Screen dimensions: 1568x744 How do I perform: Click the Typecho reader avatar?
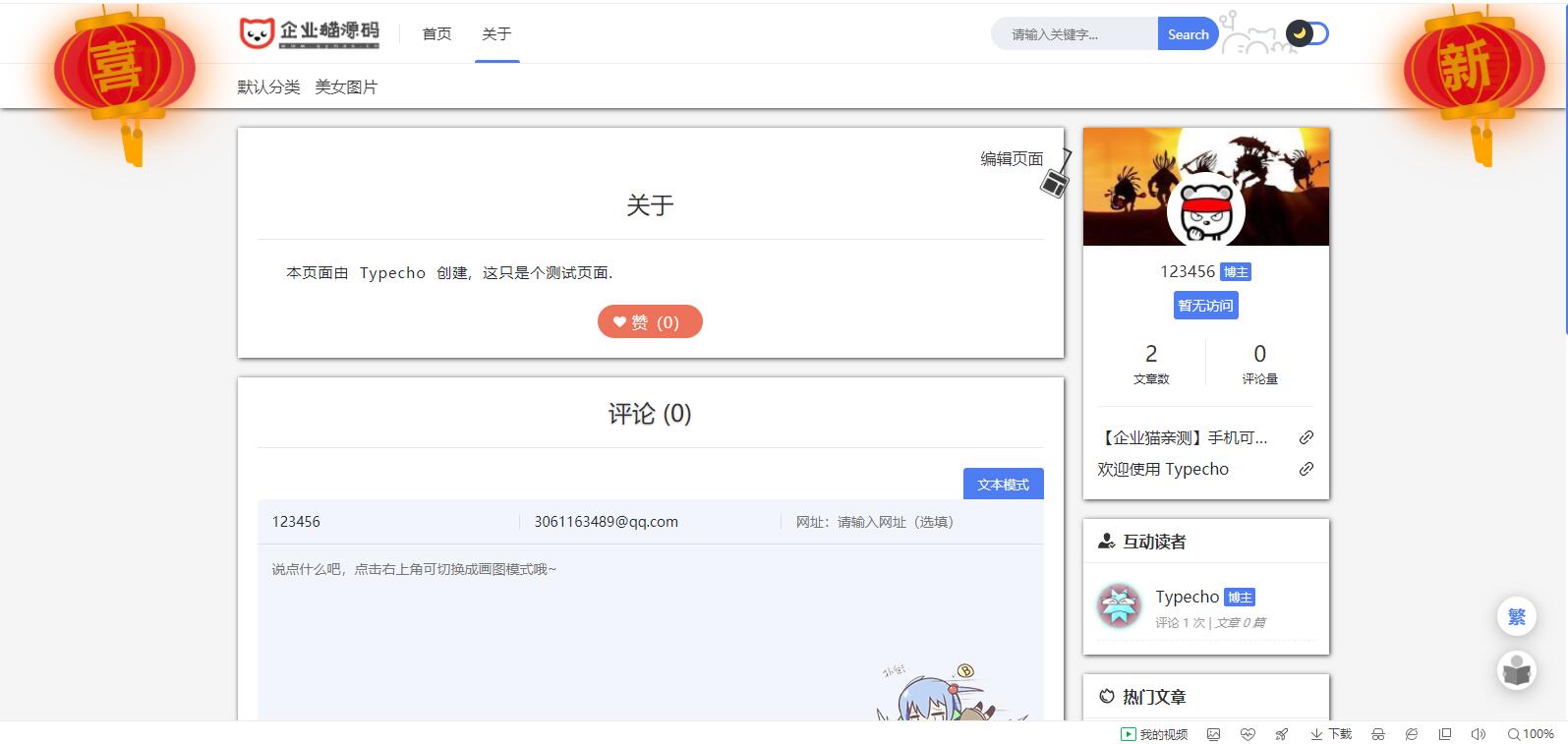[1119, 606]
